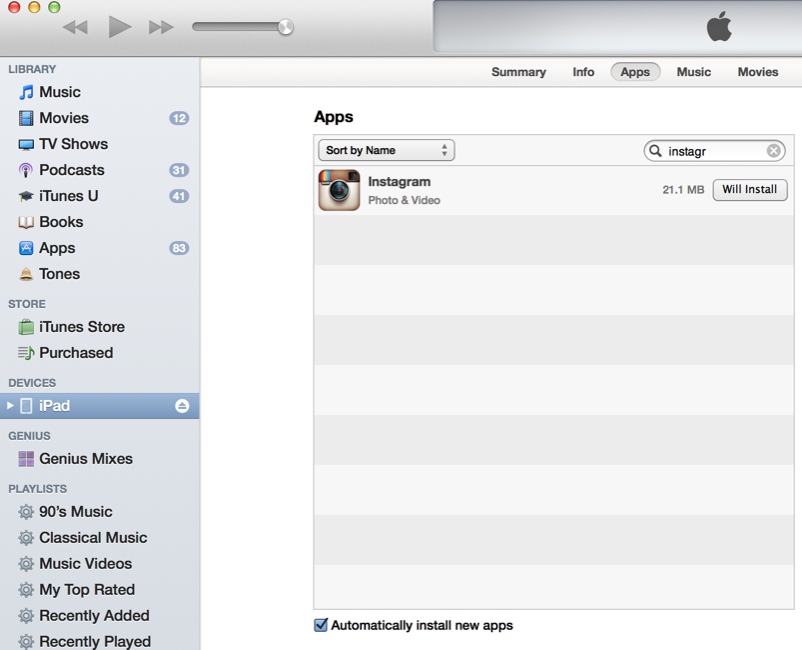Switch to the Movies tab
Viewport: 802px width, 650px height.
tap(757, 72)
